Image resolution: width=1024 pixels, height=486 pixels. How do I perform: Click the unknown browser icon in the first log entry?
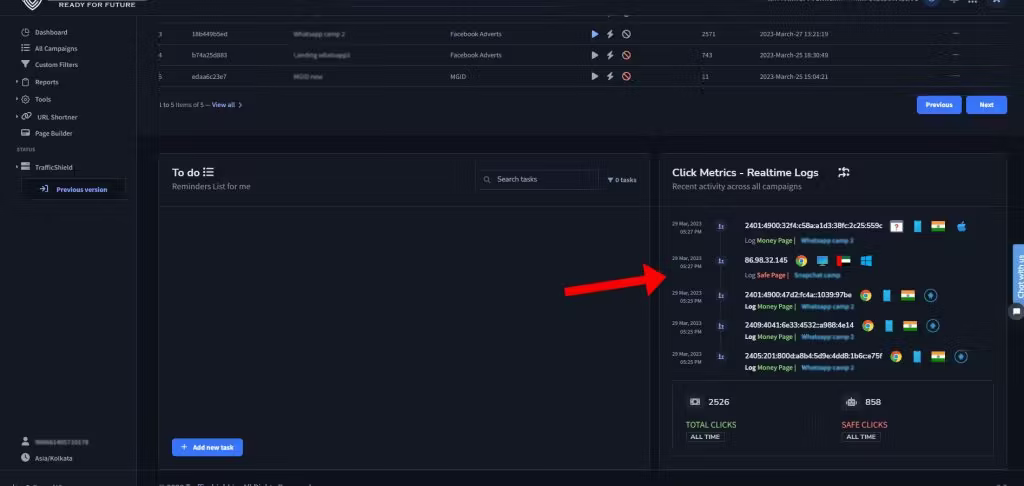coord(897,226)
